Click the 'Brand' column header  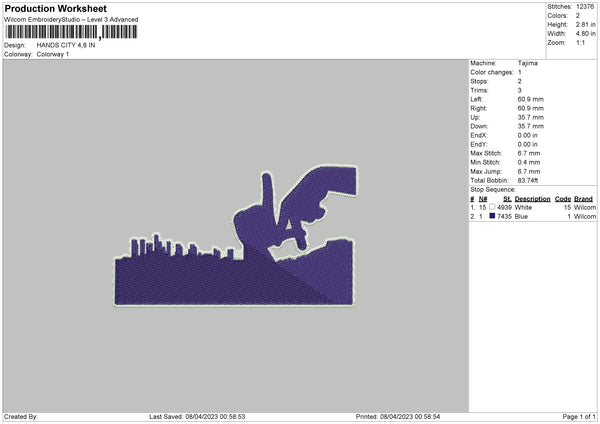click(584, 199)
